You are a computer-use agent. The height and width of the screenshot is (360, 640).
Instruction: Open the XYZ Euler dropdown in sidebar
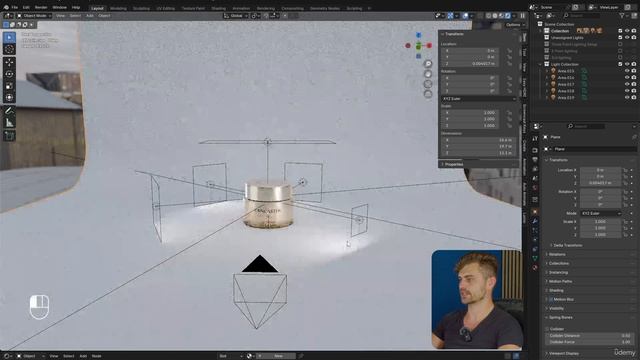pyautogui.click(x=479, y=99)
